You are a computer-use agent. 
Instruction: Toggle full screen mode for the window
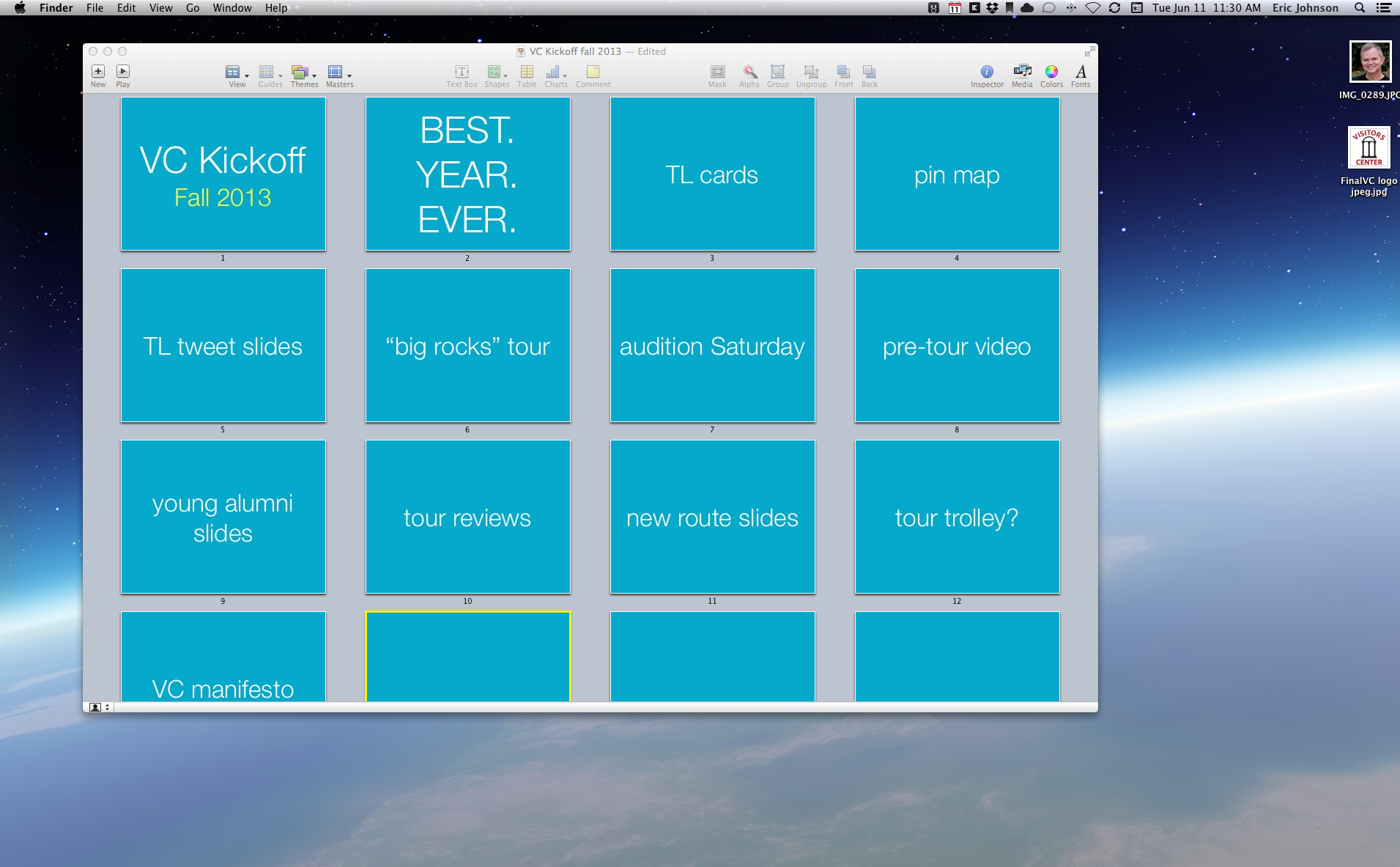coord(1089,51)
